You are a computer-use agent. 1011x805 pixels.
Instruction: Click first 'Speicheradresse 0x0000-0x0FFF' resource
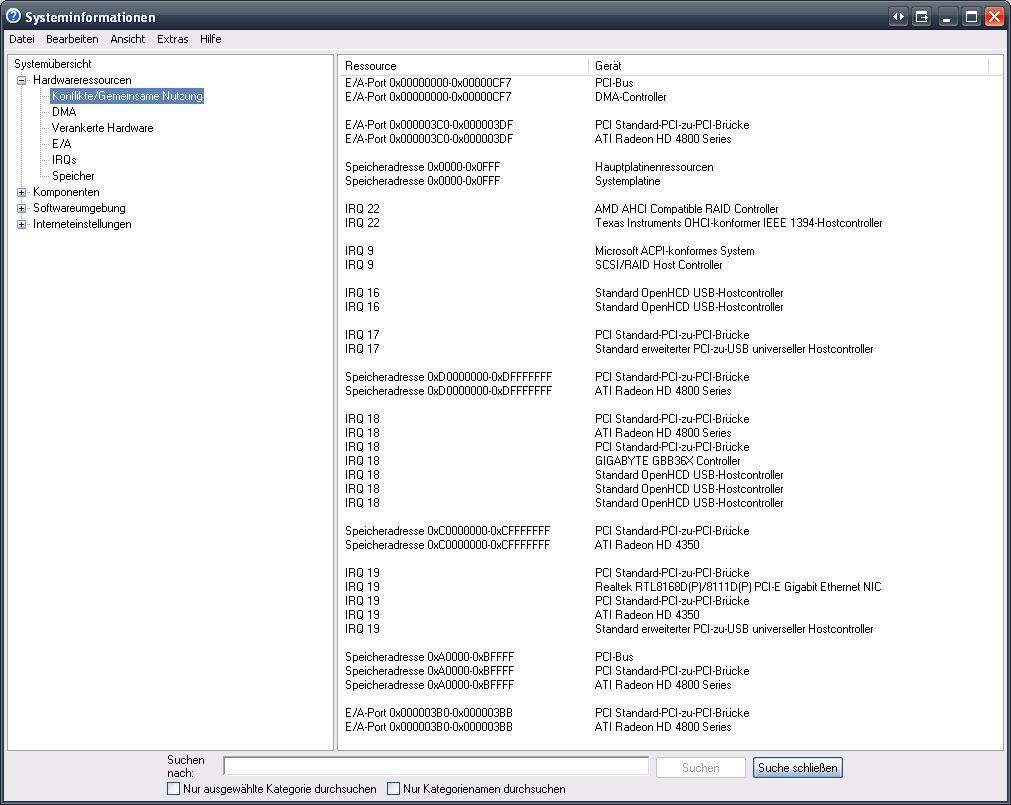coord(422,167)
